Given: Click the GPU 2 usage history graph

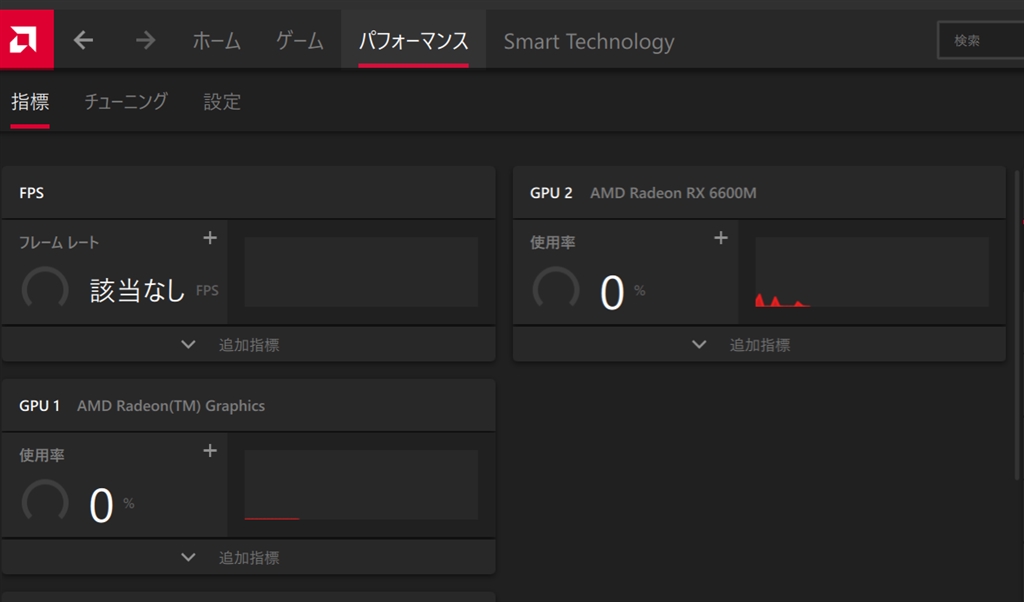Looking at the screenshot, I should pos(872,272).
